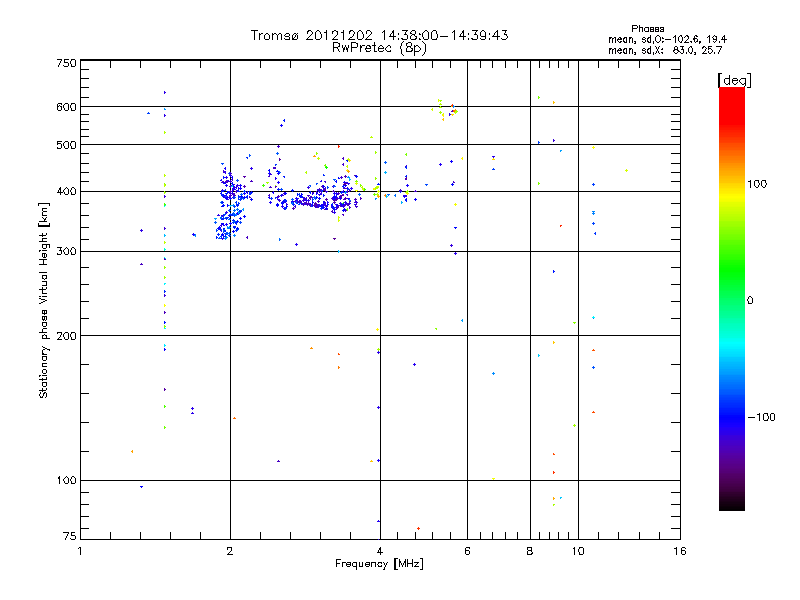800x600 pixels.
Task: Click the plot title 'Tromsø 20121202 14:38:00-14:39:43'
Action: pyautogui.click(x=379, y=35)
